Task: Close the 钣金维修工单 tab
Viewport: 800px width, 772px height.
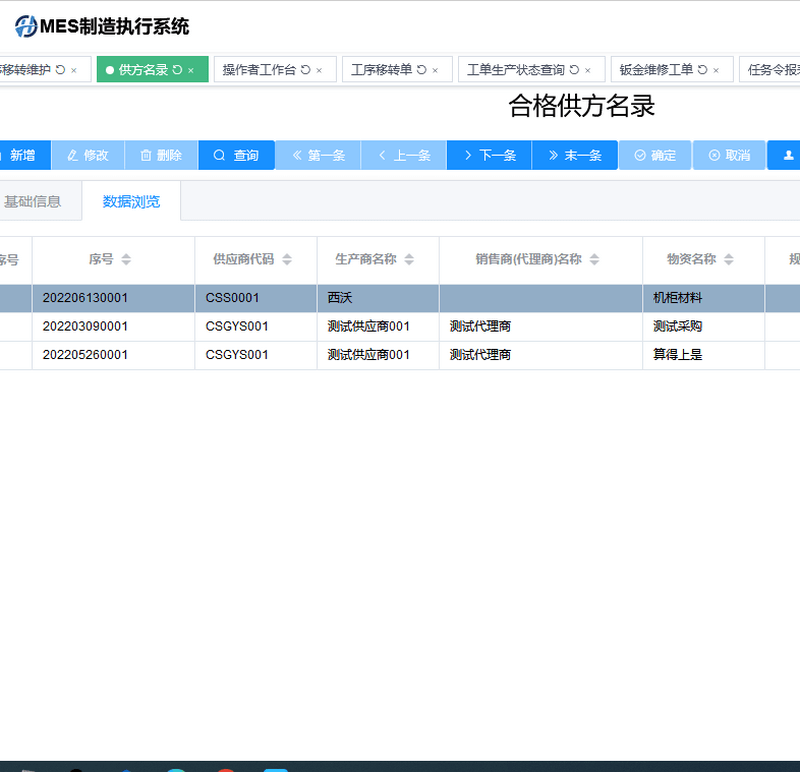Action: point(716,70)
